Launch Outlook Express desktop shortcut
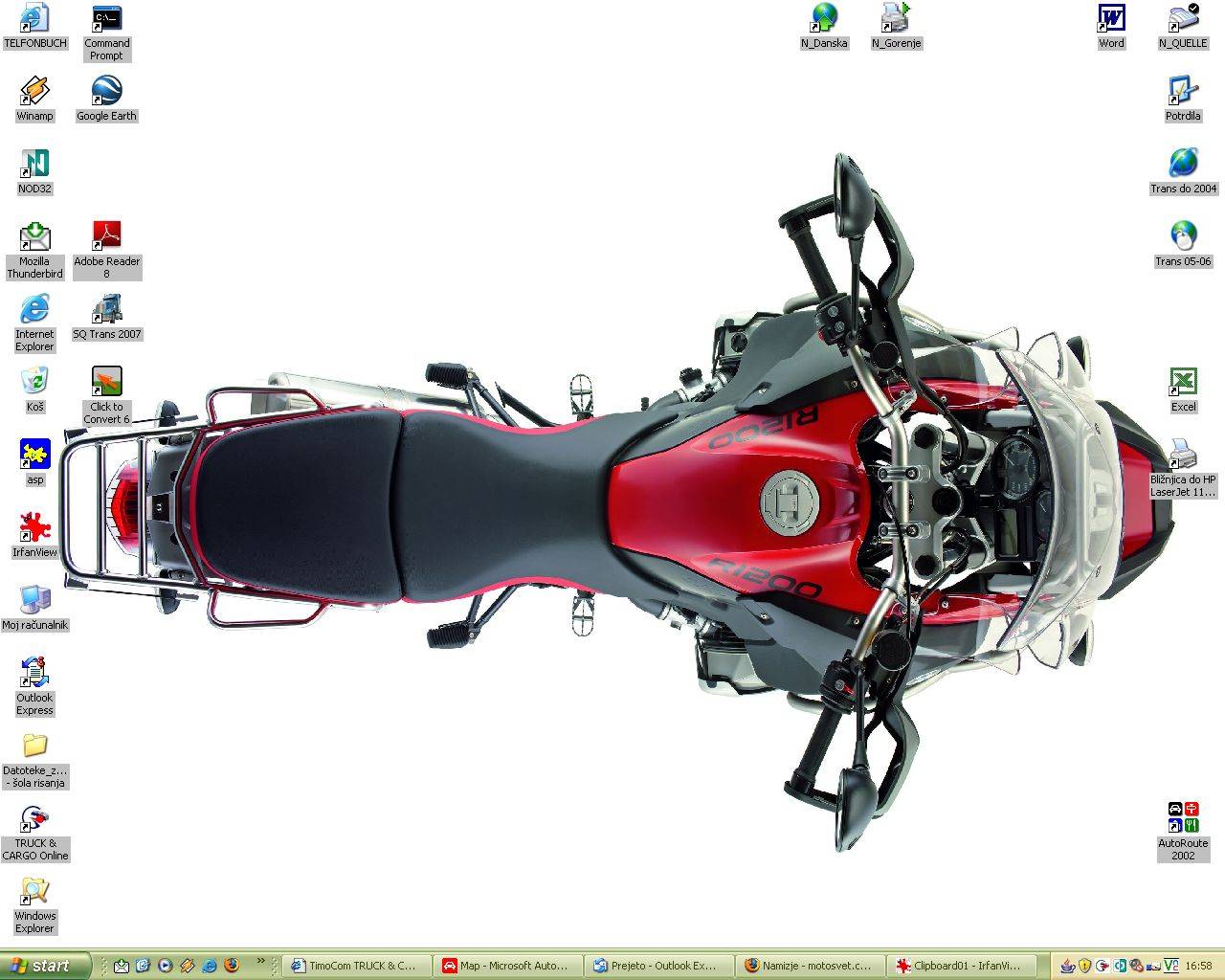Viewport: 1225px width, 980px height. [34, 687]
